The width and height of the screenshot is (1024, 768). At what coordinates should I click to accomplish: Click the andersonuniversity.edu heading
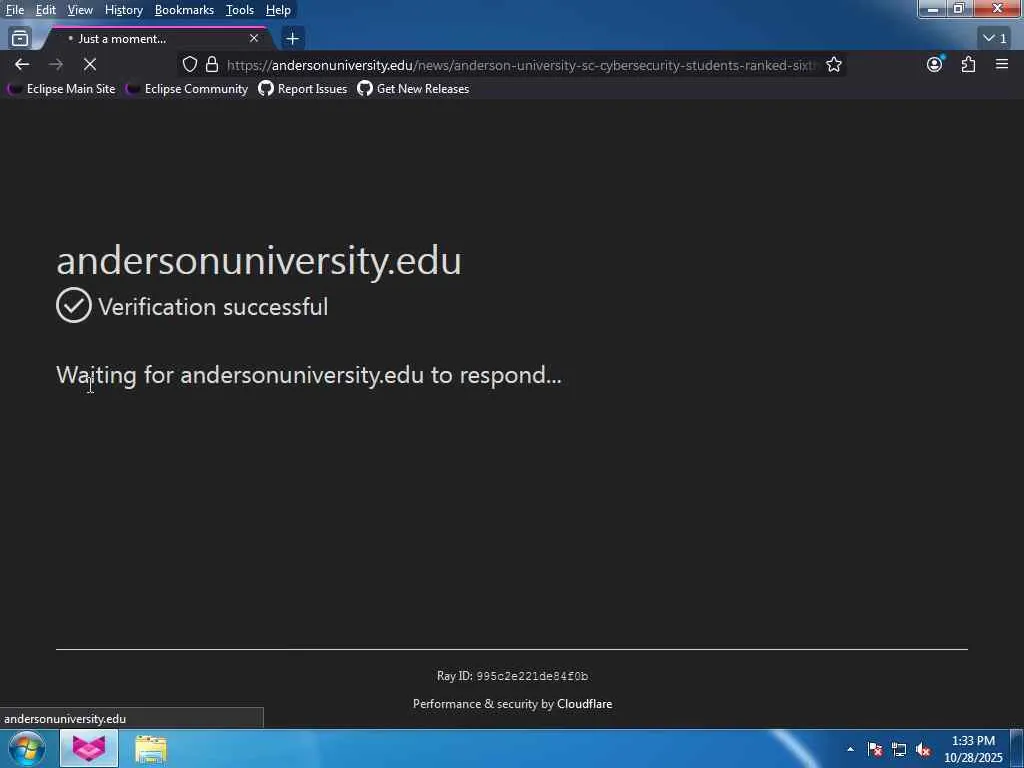pyautogui.click(x=259, y=261)
